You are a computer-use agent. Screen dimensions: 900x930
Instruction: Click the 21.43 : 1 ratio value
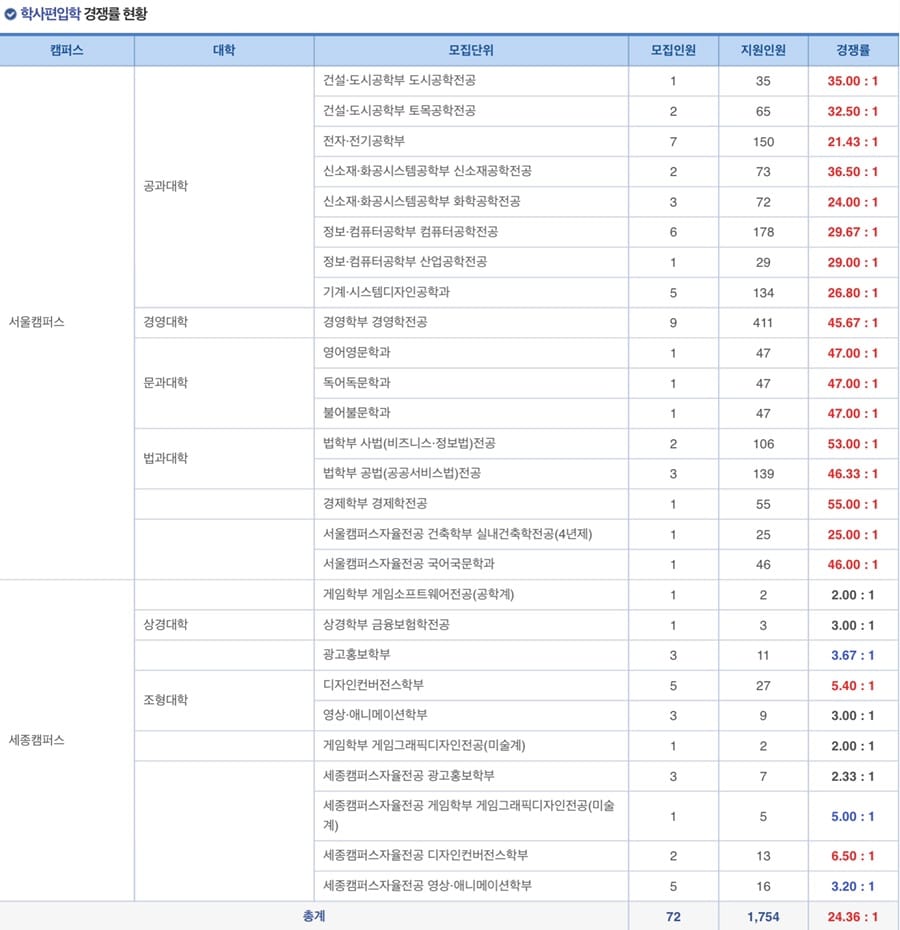click(x=853, y=142)
